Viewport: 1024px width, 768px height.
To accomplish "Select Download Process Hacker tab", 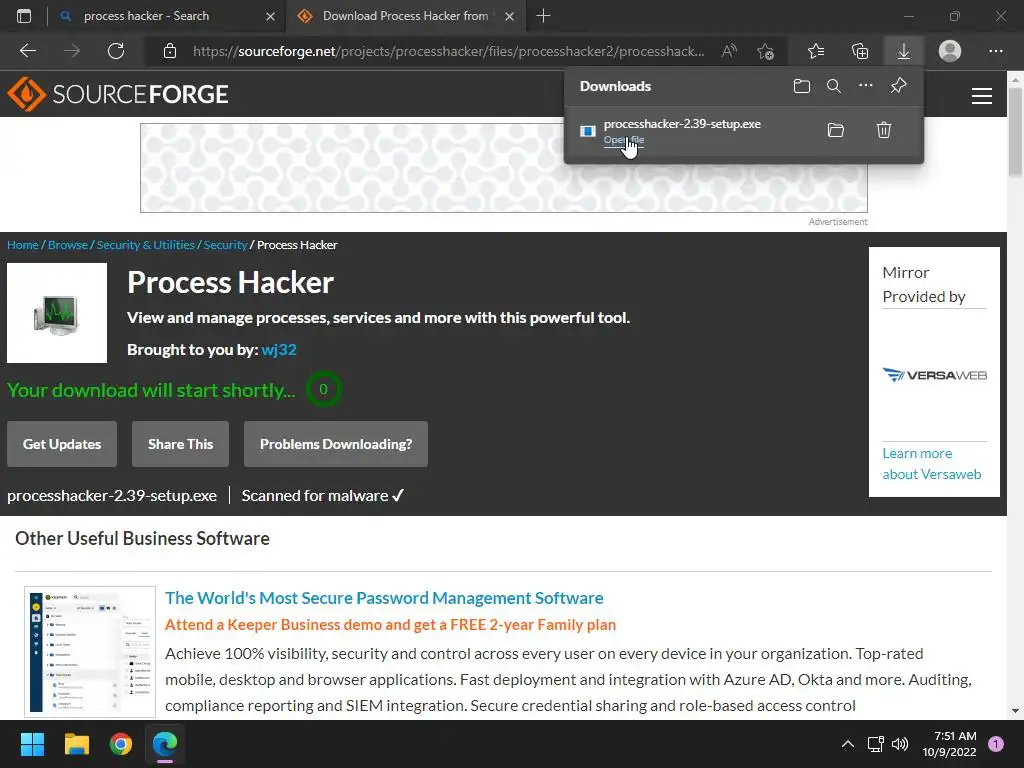I will click(x=405, y=16).
